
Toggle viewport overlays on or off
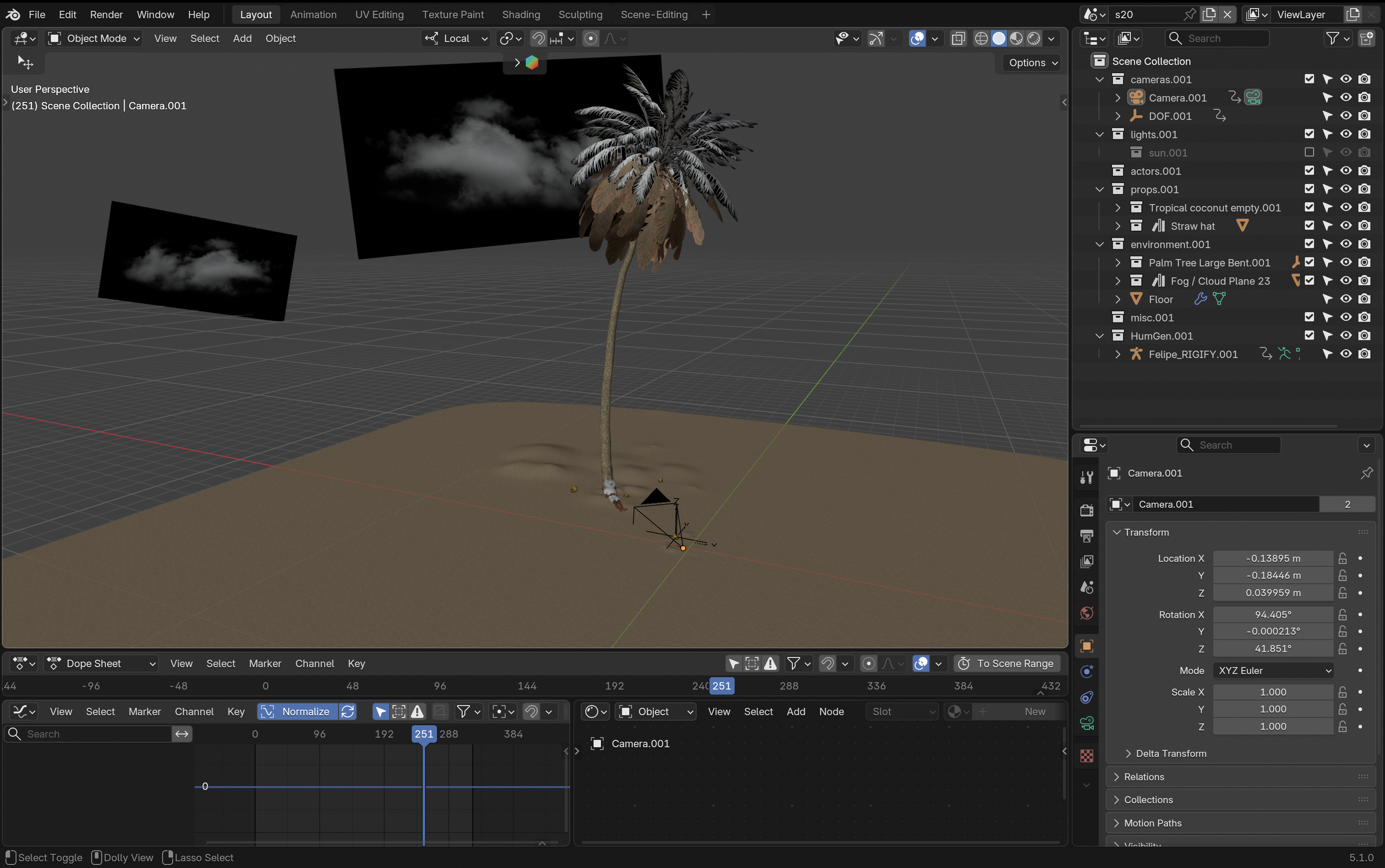[917, 38]
